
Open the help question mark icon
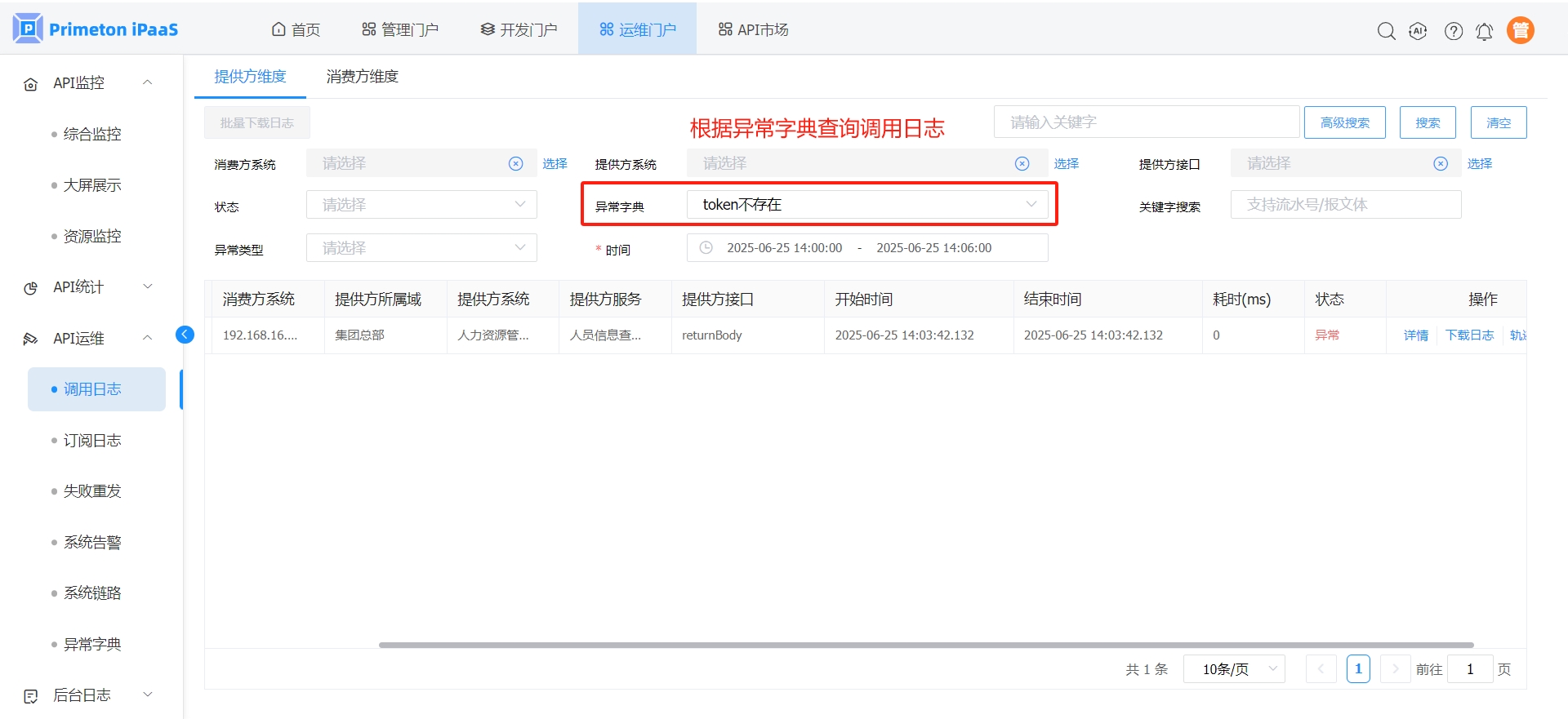click(1453, 31)
